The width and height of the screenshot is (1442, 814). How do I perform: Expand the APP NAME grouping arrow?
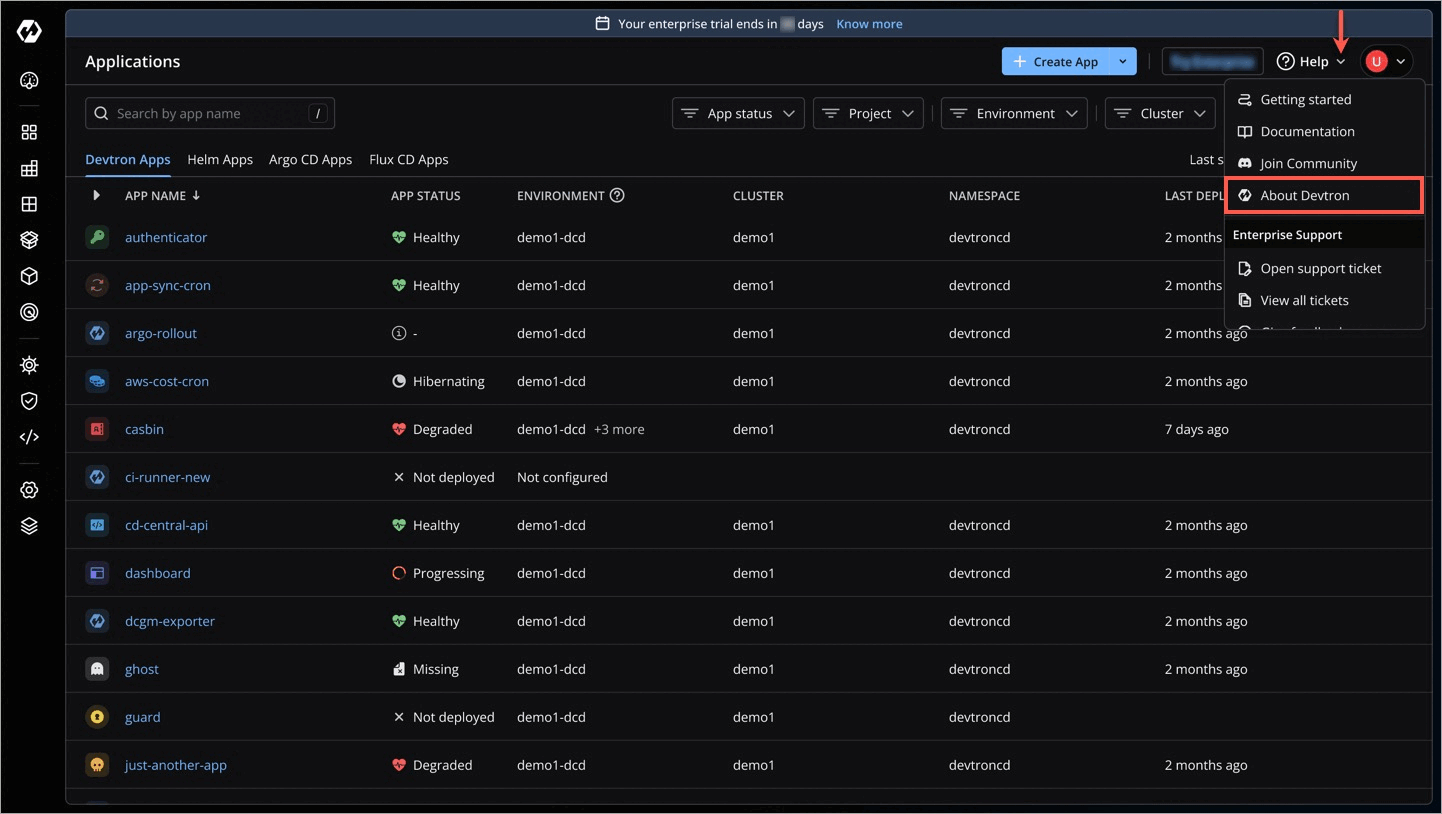(97, 195)
